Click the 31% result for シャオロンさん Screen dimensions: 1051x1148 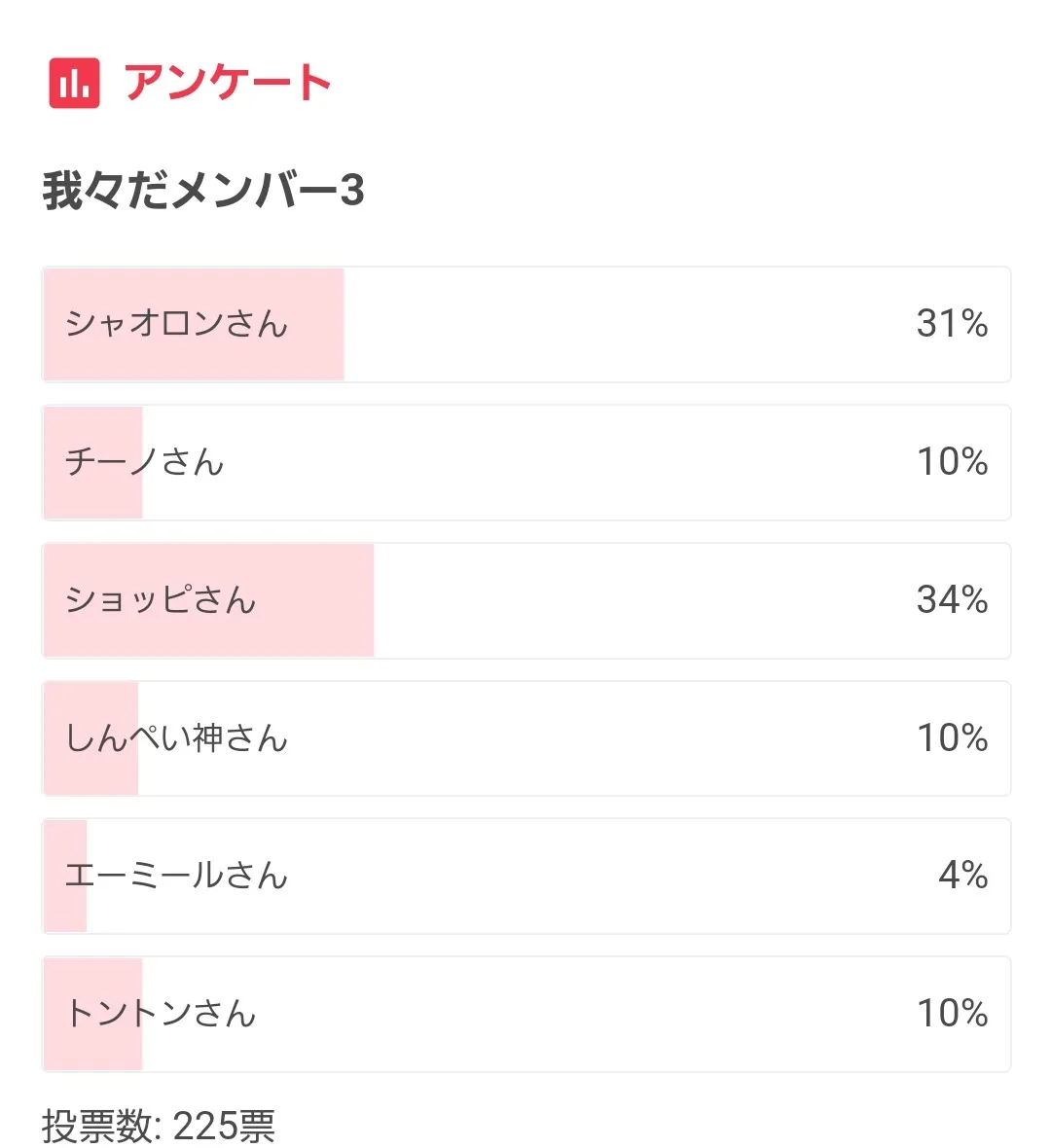pyautogui.click(x=952, y=324)
